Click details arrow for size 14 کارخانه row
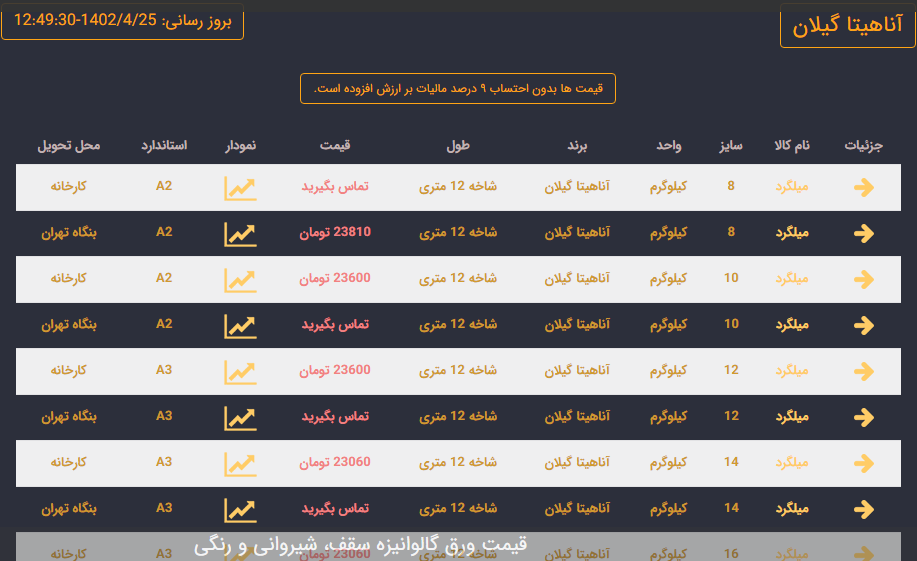The height and width of the screenshot is (561, 917). pyautogui.click(x=864, y=463)
